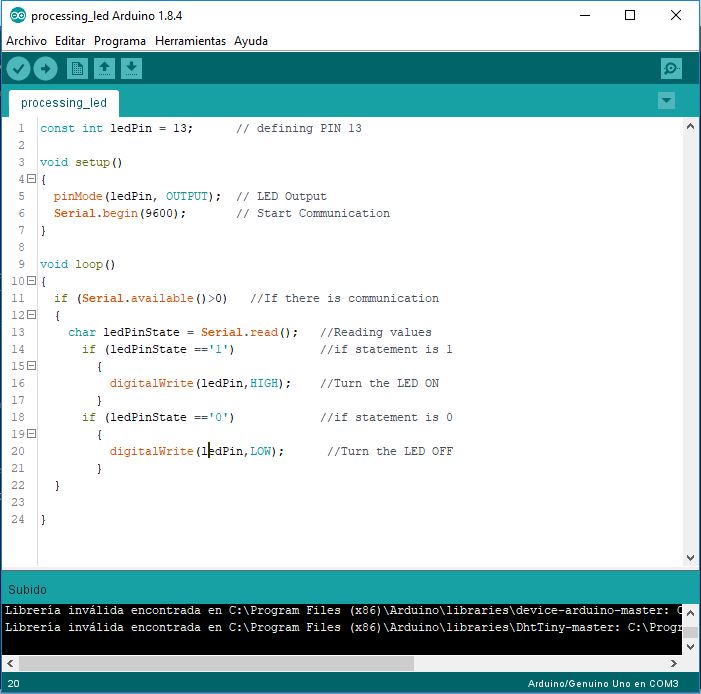The height and width of the screenshot is (694, 701).
Task: Open the Archivo menu
Action: 26,41
